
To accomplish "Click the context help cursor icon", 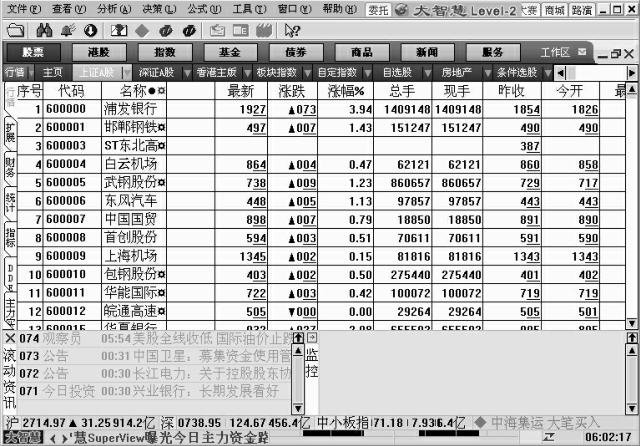I will 292,31.
